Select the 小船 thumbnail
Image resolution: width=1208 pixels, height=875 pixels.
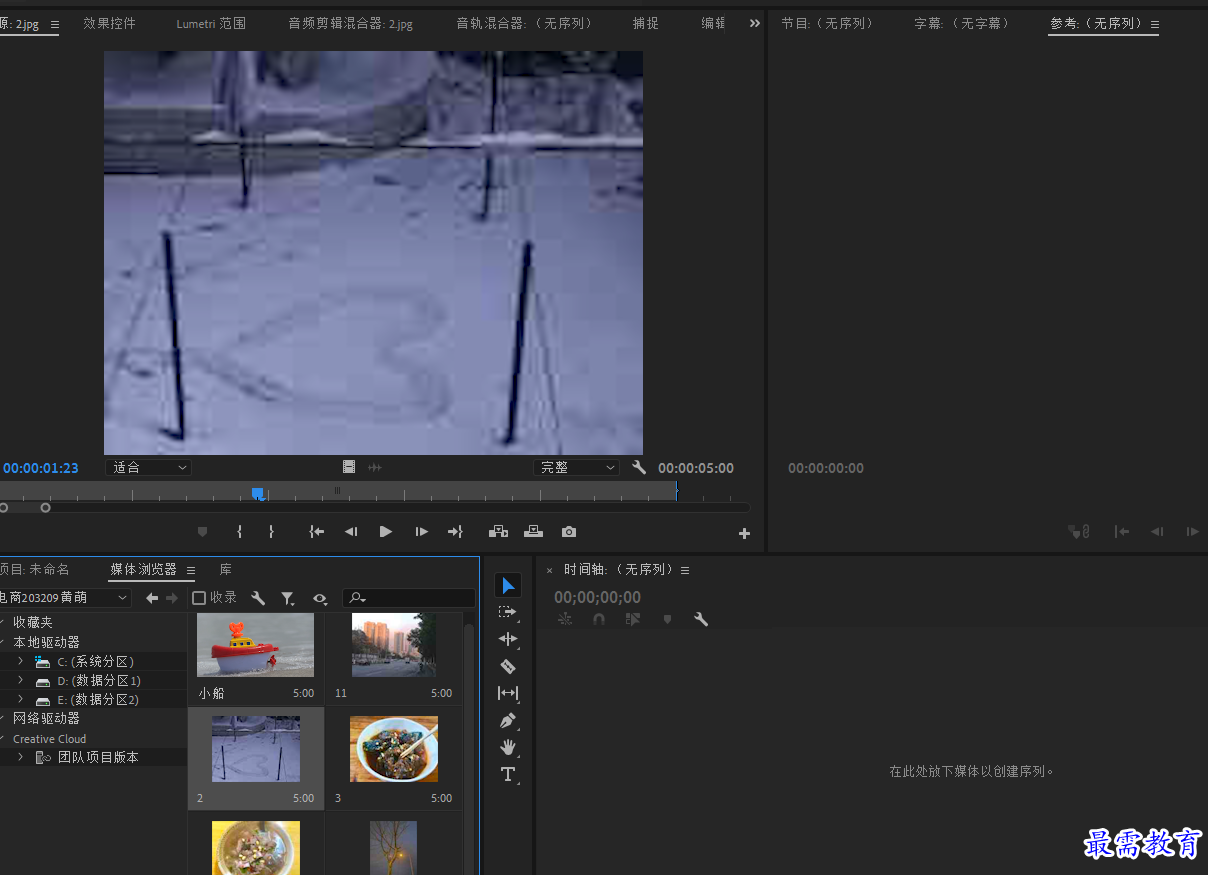(x=255, y=645)
